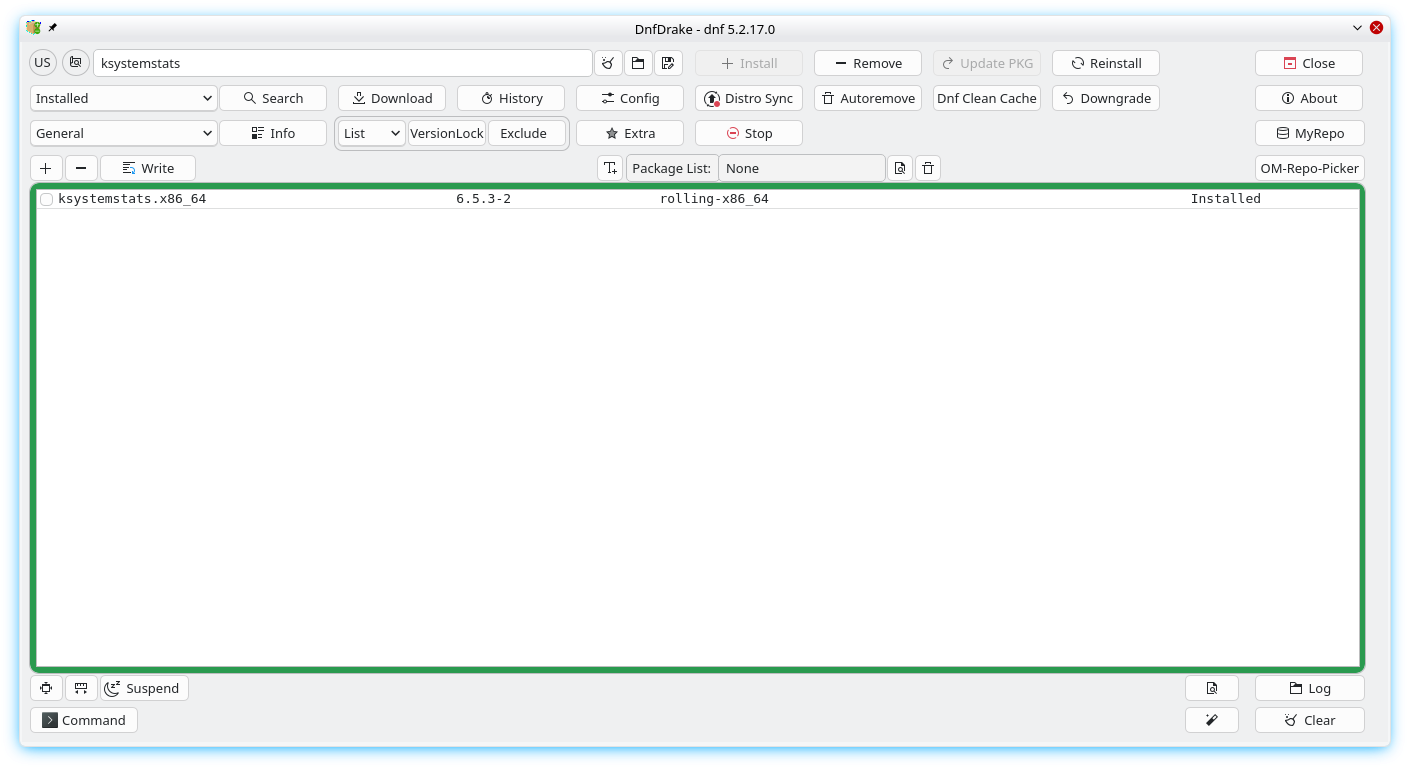
Task: Click the plus icon button above package list
Action: [x=46, y=168]
